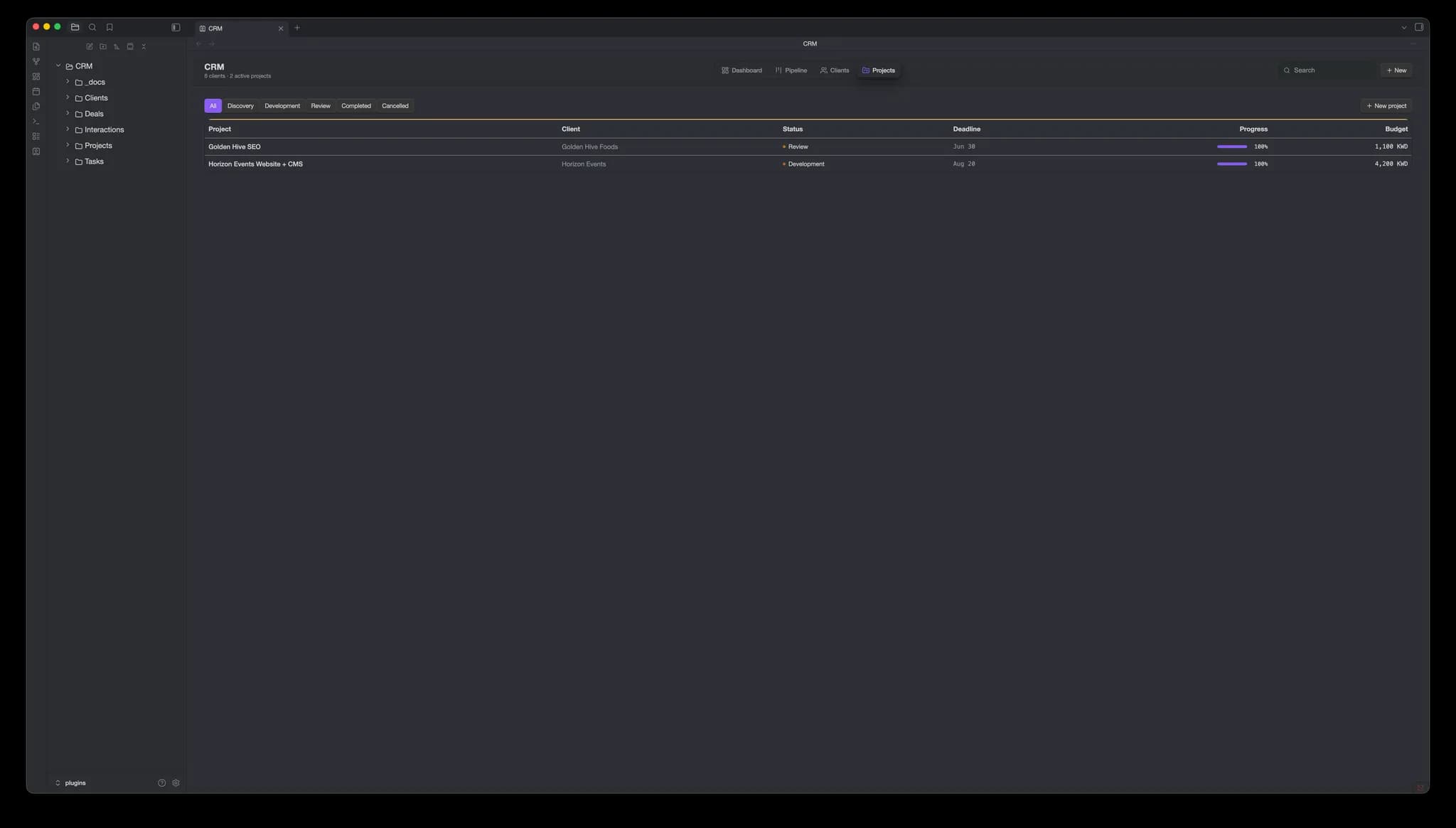Click the New project button
Image resolution: width=1456 pixels, height=828 pixels.
[x=1386, y=106]
